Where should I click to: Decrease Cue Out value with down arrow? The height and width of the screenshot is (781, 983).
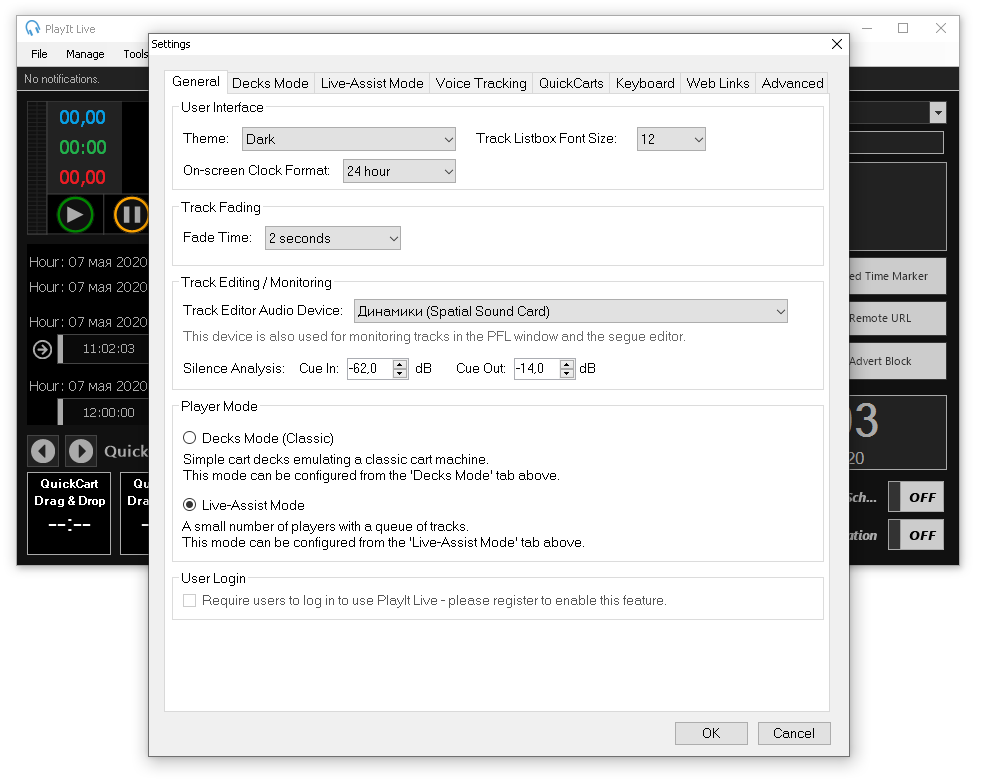567,373
